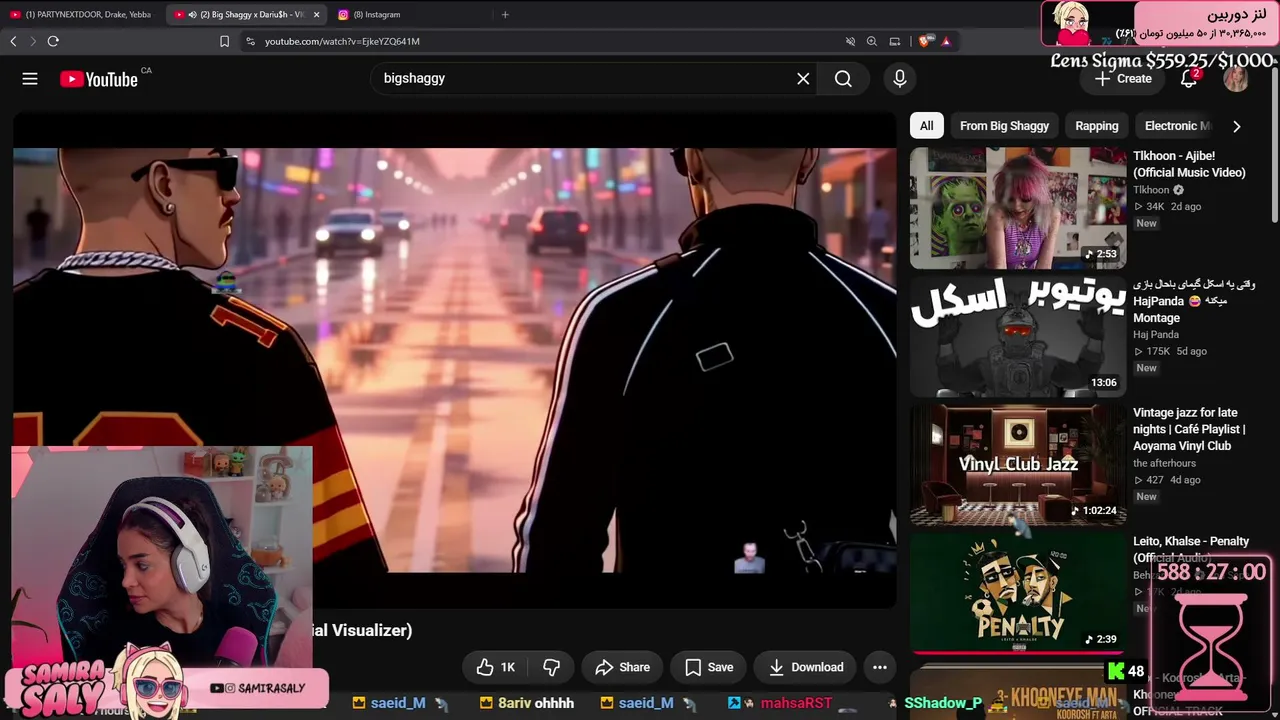Click the Download button
This screenshot has height=720, width=1280.
pos(806,667)
